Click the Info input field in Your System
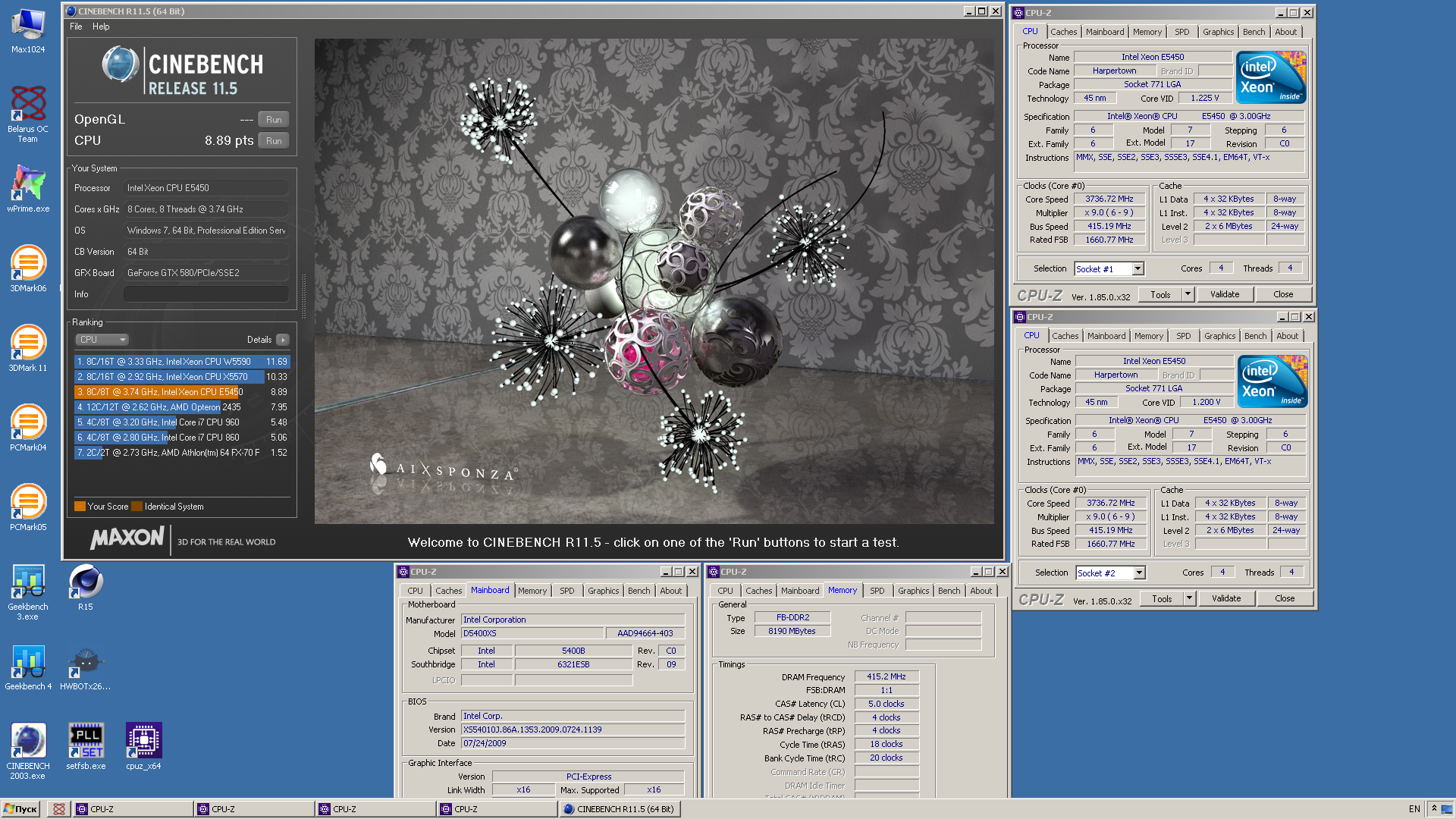Screen dimensions: 1456x819 [x=206, y=294]
